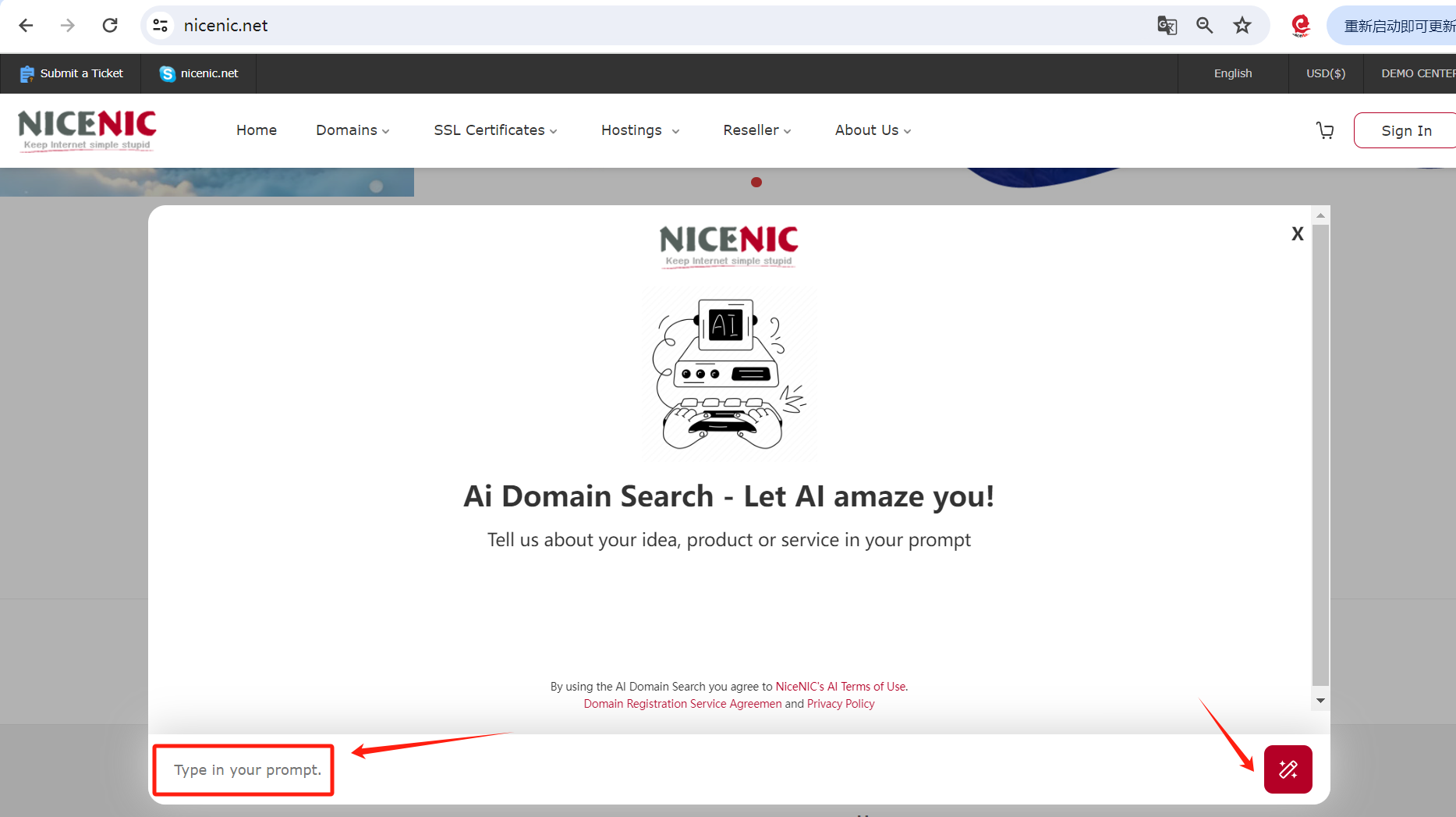Click the 'Tell us about your idea' text
Screen dimensions: 1456x817
click(728, 540)
